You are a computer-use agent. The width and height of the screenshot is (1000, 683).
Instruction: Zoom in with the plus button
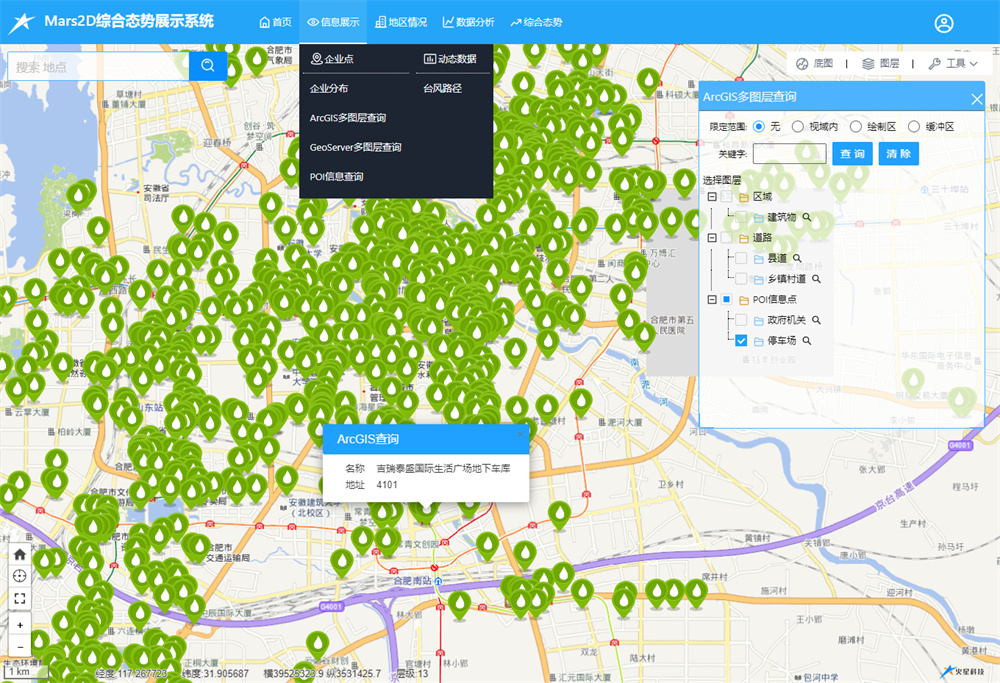point(20,625)
